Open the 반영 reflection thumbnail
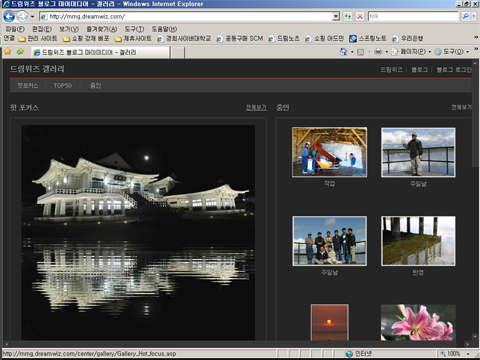The width and height of the screenshot is (480, 360). click(418, 241)
